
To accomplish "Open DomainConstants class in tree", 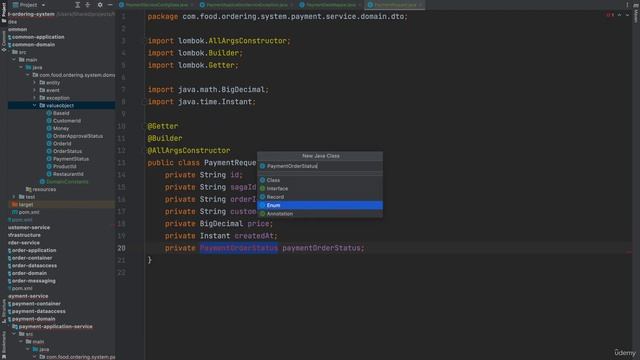I will click(x=67, y=182).
